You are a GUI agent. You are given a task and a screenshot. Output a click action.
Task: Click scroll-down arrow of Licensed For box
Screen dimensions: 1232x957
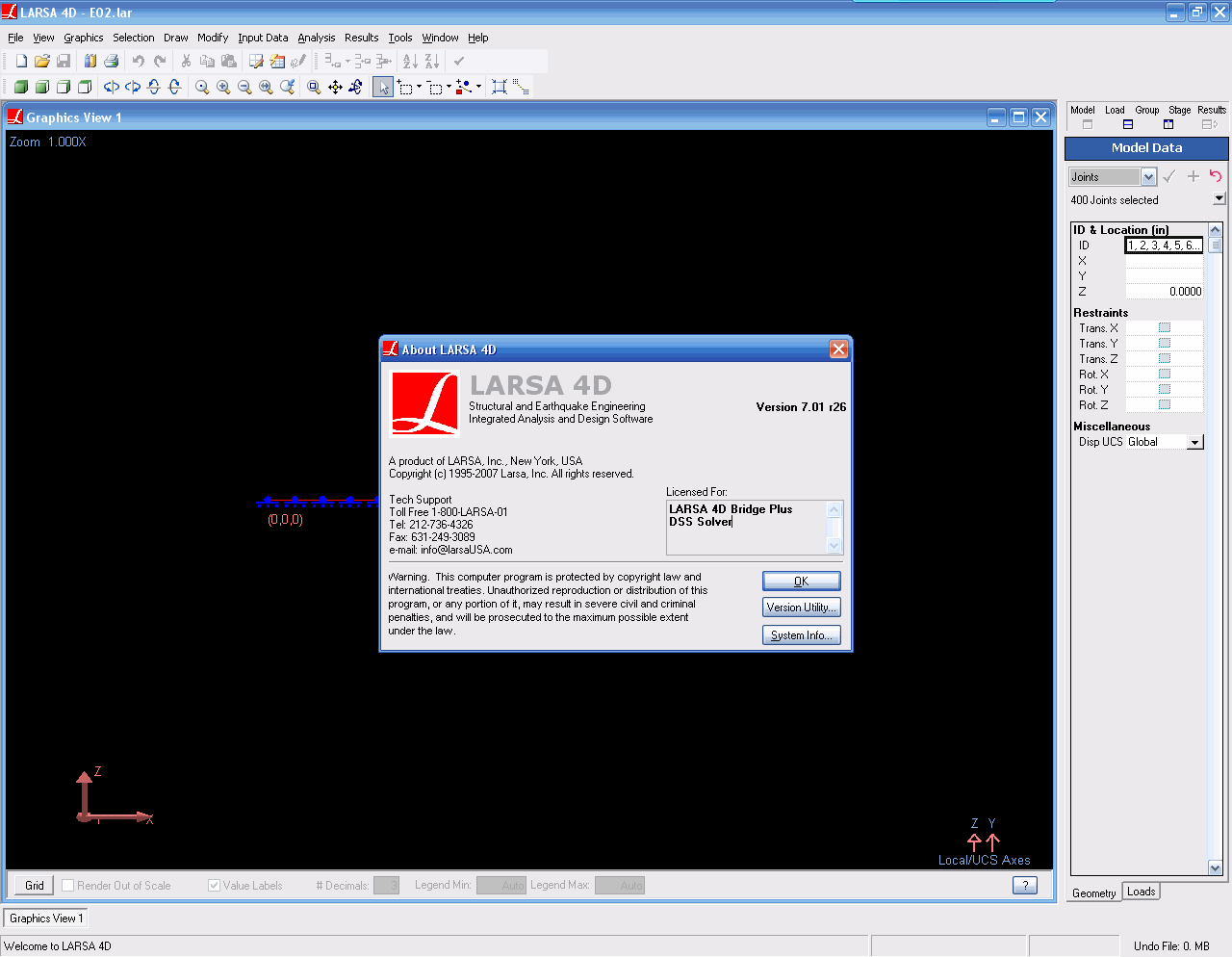pos(834,545)
